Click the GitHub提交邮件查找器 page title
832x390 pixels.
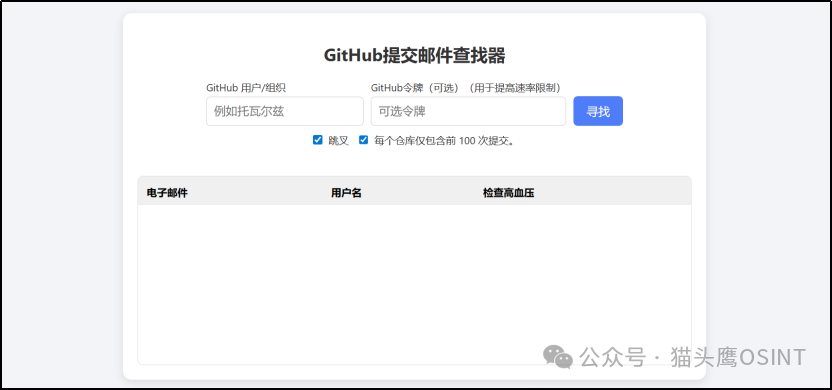(x=414, y=55)
